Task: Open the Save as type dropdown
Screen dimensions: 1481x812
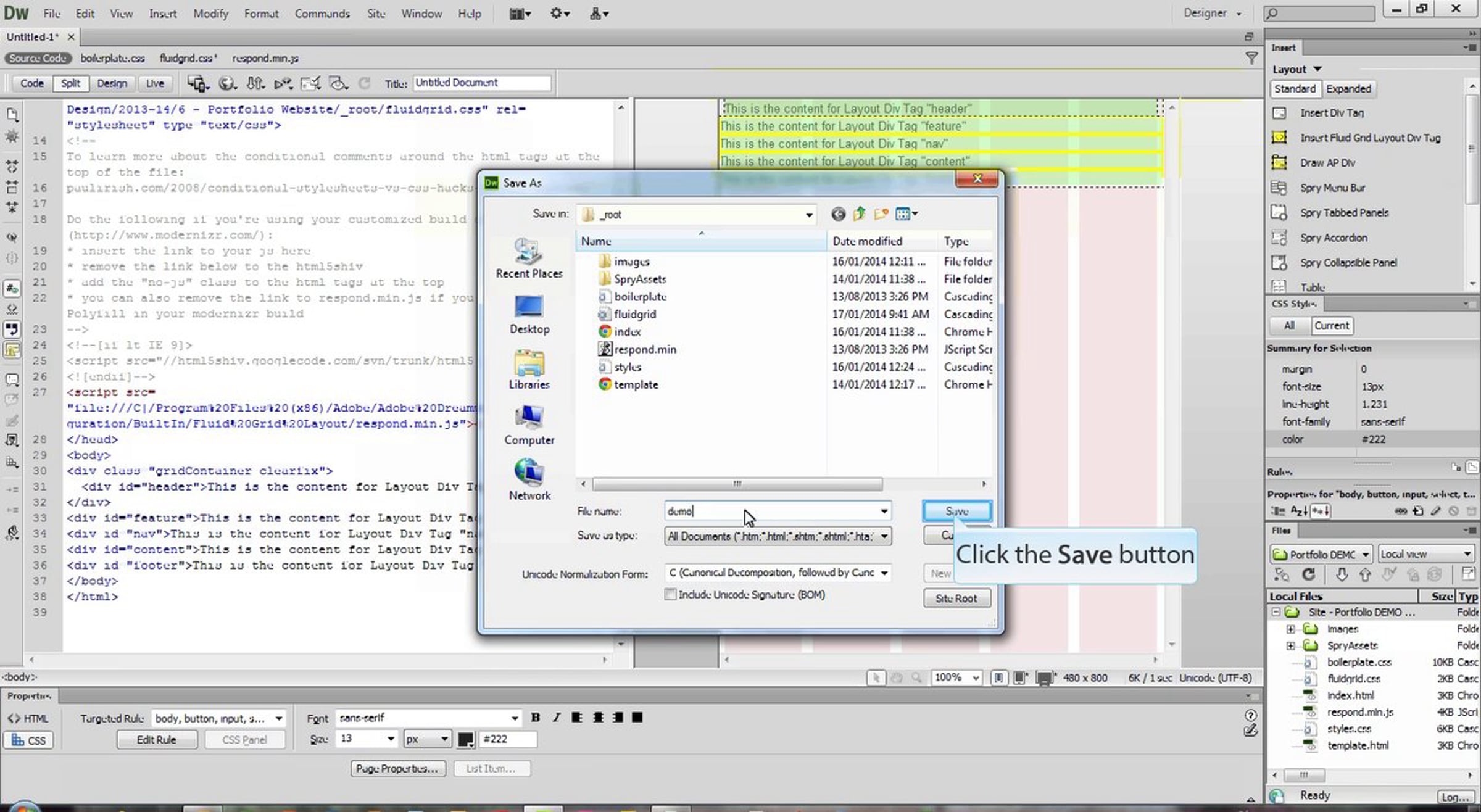Action: point(884,536)
